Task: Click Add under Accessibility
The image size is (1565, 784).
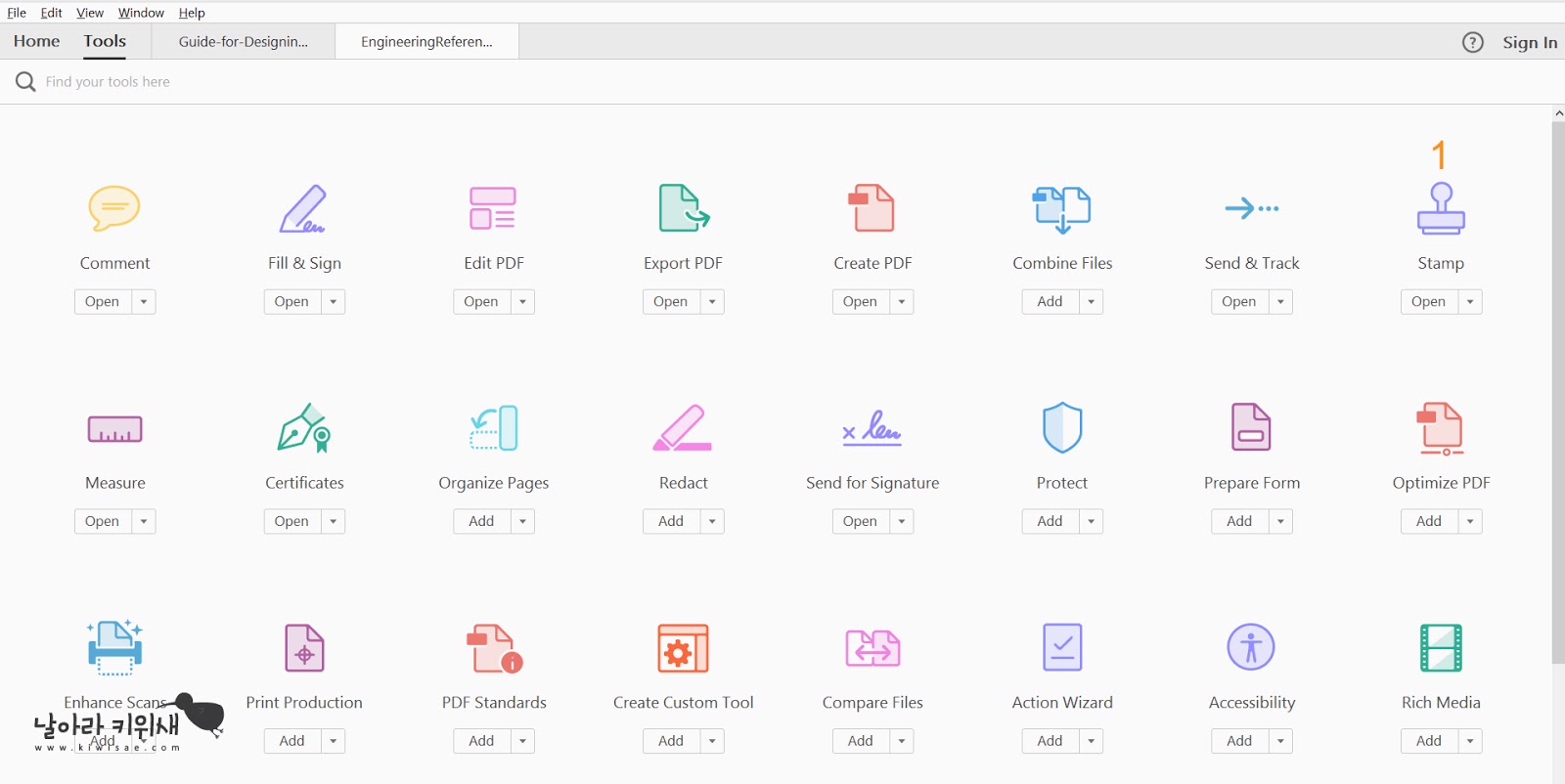Action: pyautogui.click(x=1239, y=741)
